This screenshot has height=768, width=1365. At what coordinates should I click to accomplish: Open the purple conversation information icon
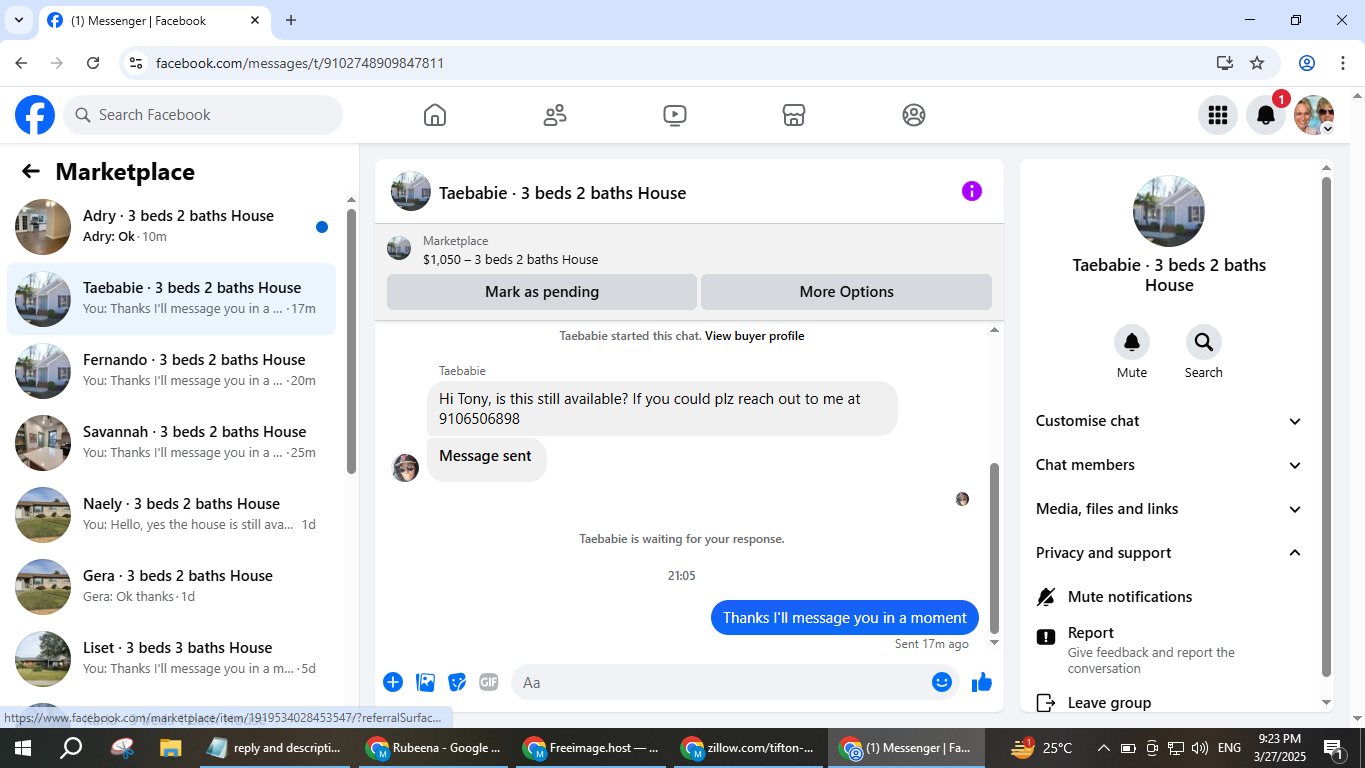(972, 191)
